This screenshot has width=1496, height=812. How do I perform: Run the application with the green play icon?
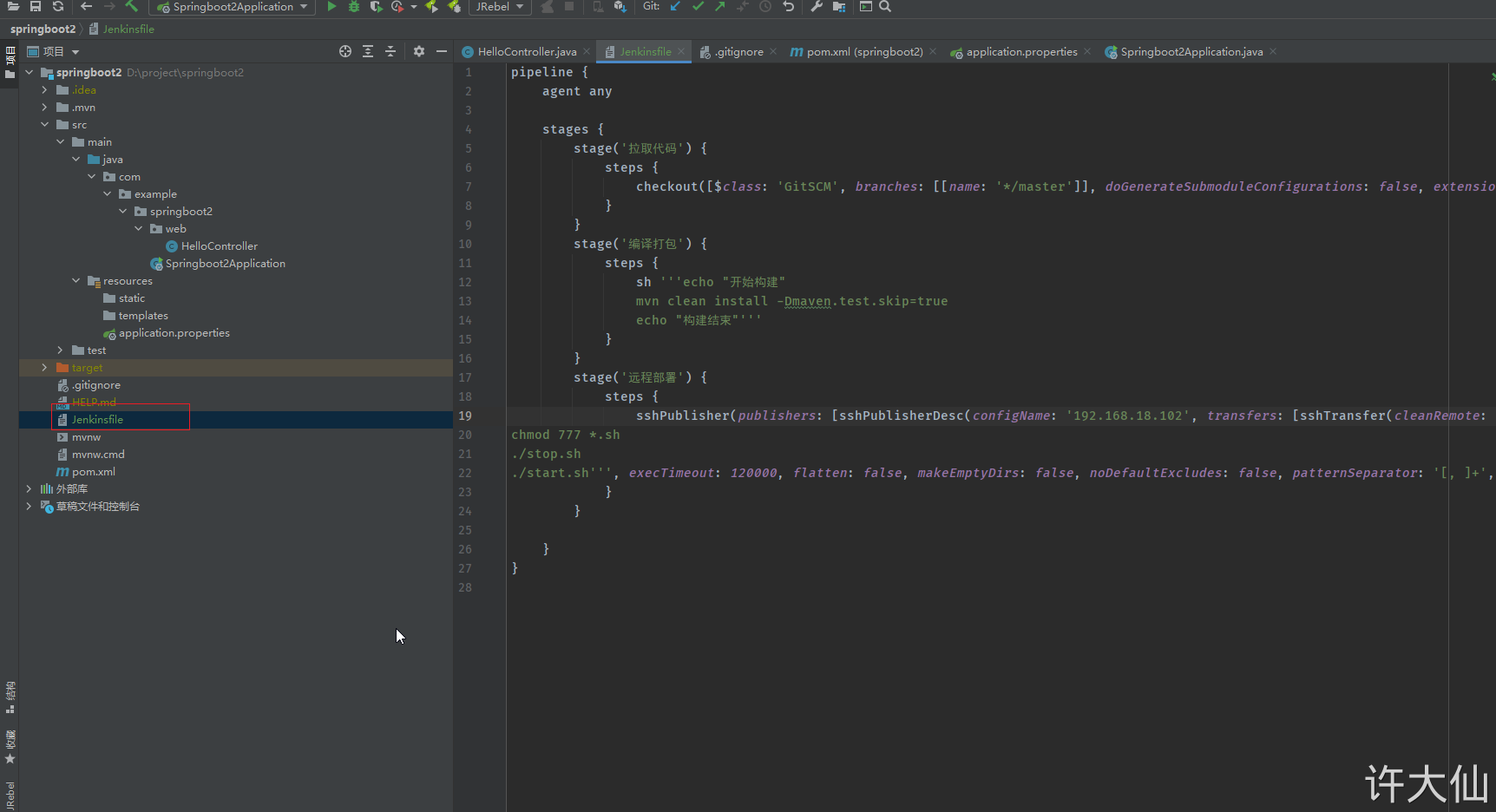point(331,6)
